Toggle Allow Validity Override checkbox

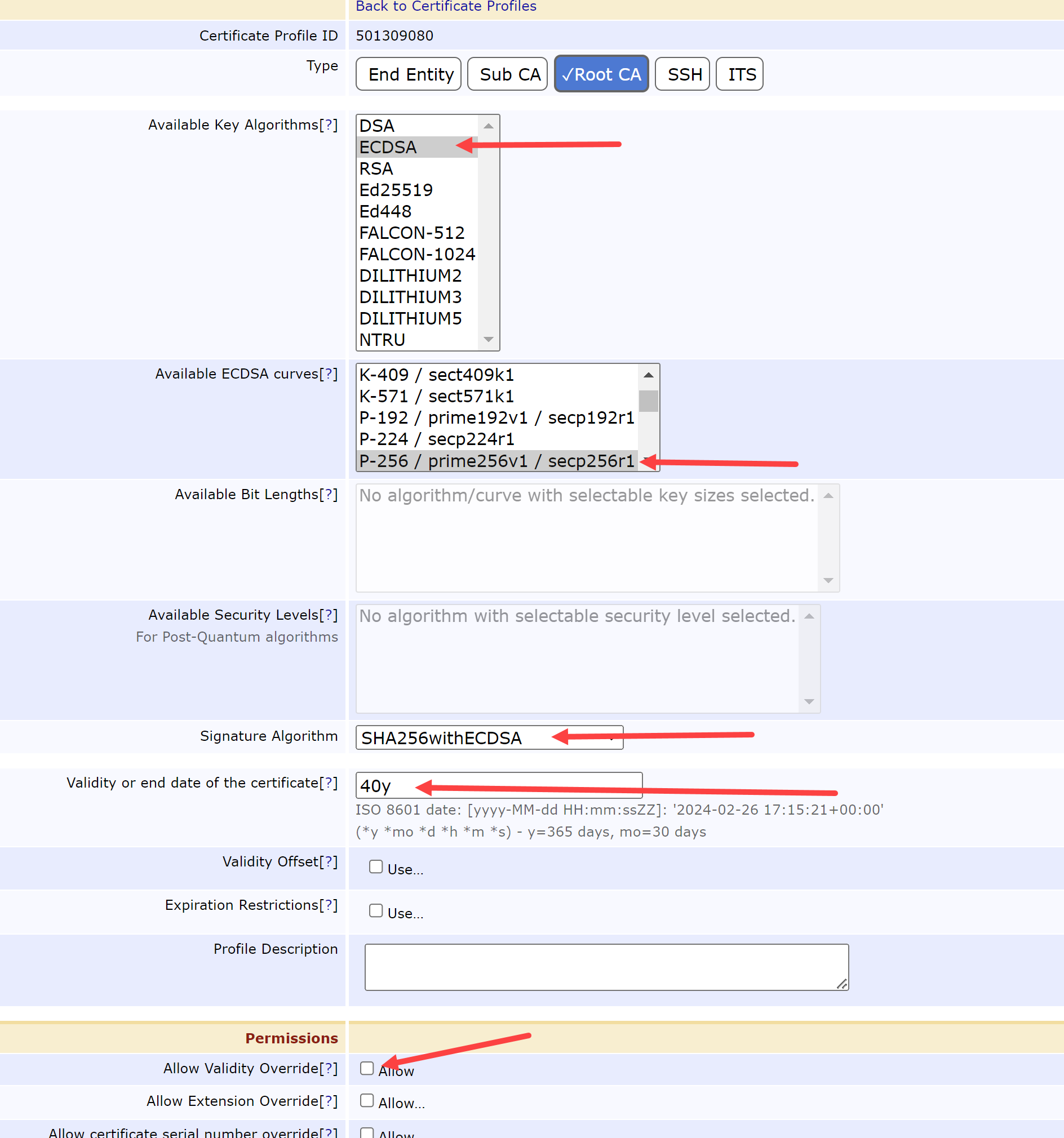point(367,1068)
